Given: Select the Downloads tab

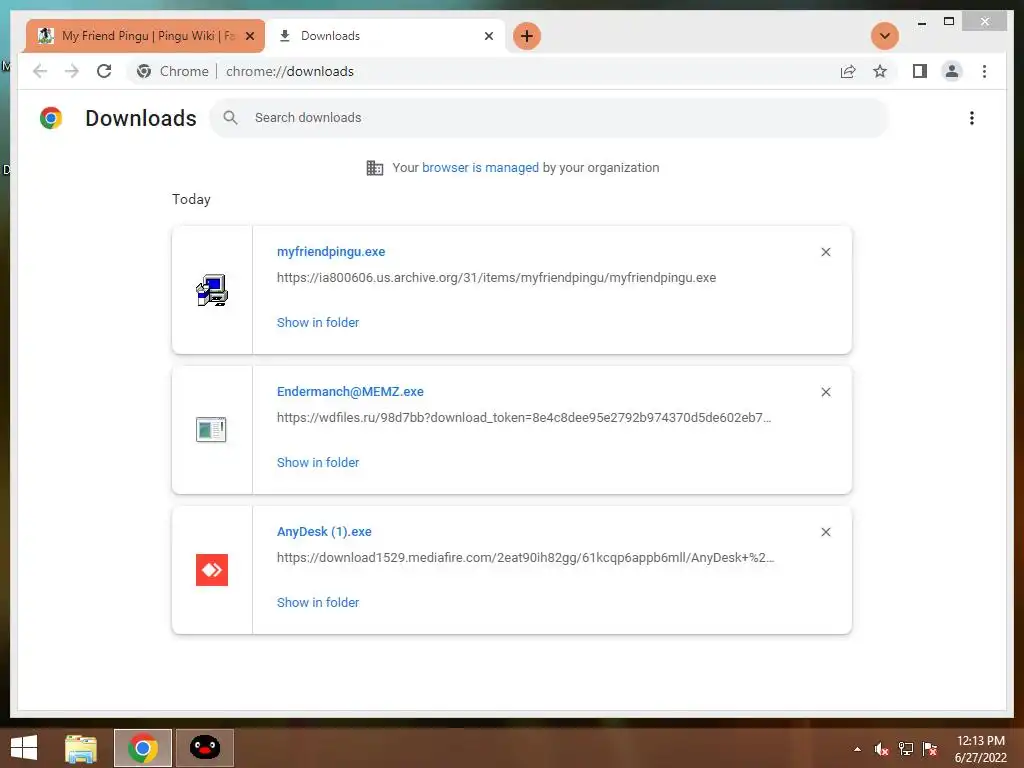Looking at the screenshot, I should [x=385, y=36].
